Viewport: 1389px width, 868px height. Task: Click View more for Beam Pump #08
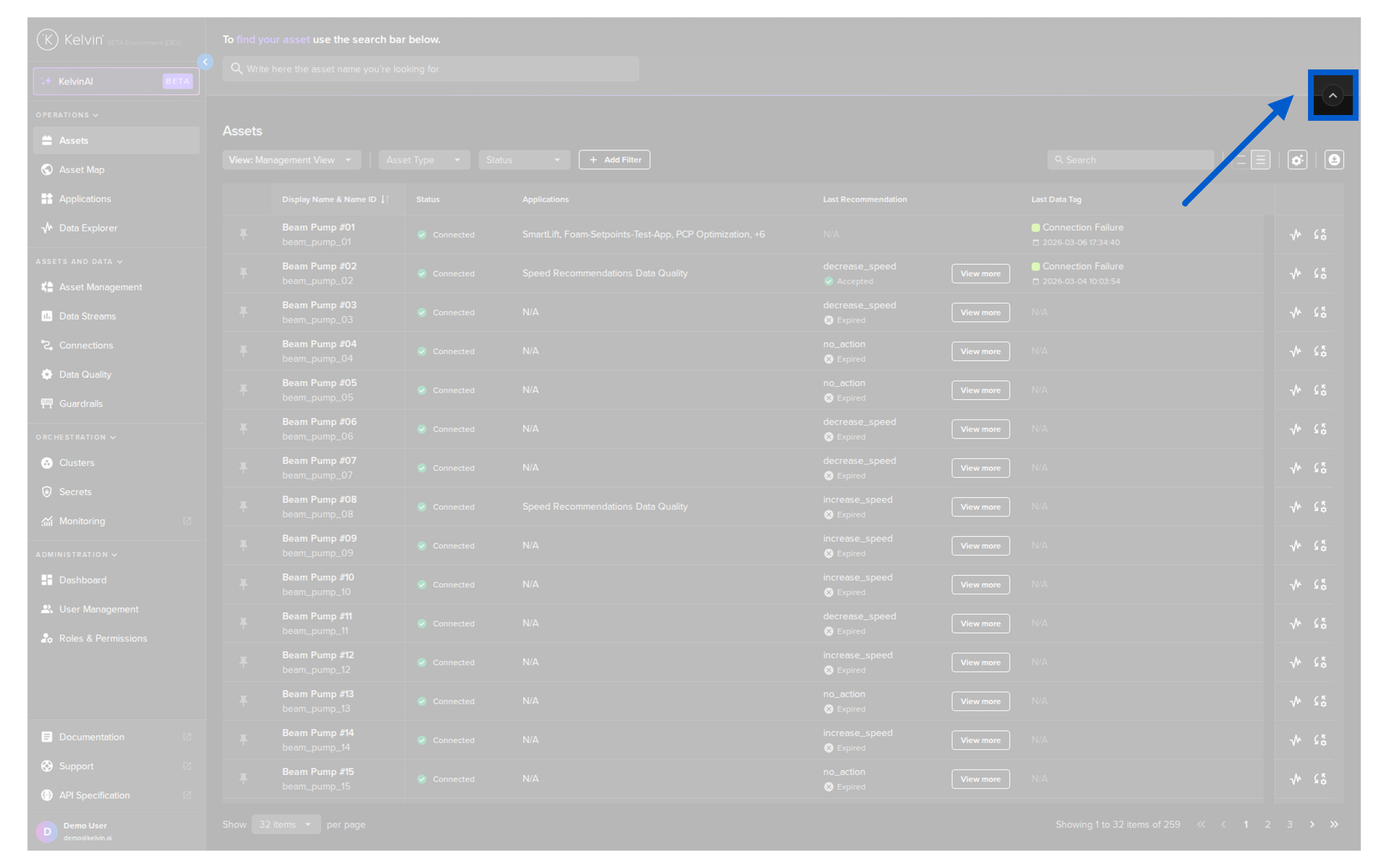pyautogui.click(x=980, y=507)
